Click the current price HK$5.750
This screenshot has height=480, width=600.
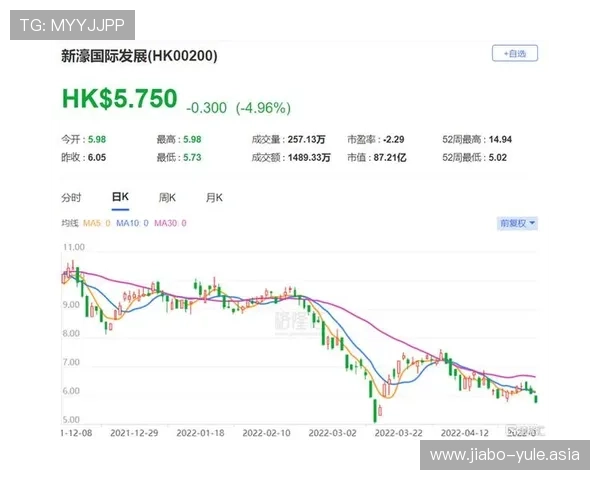(120, 99)
